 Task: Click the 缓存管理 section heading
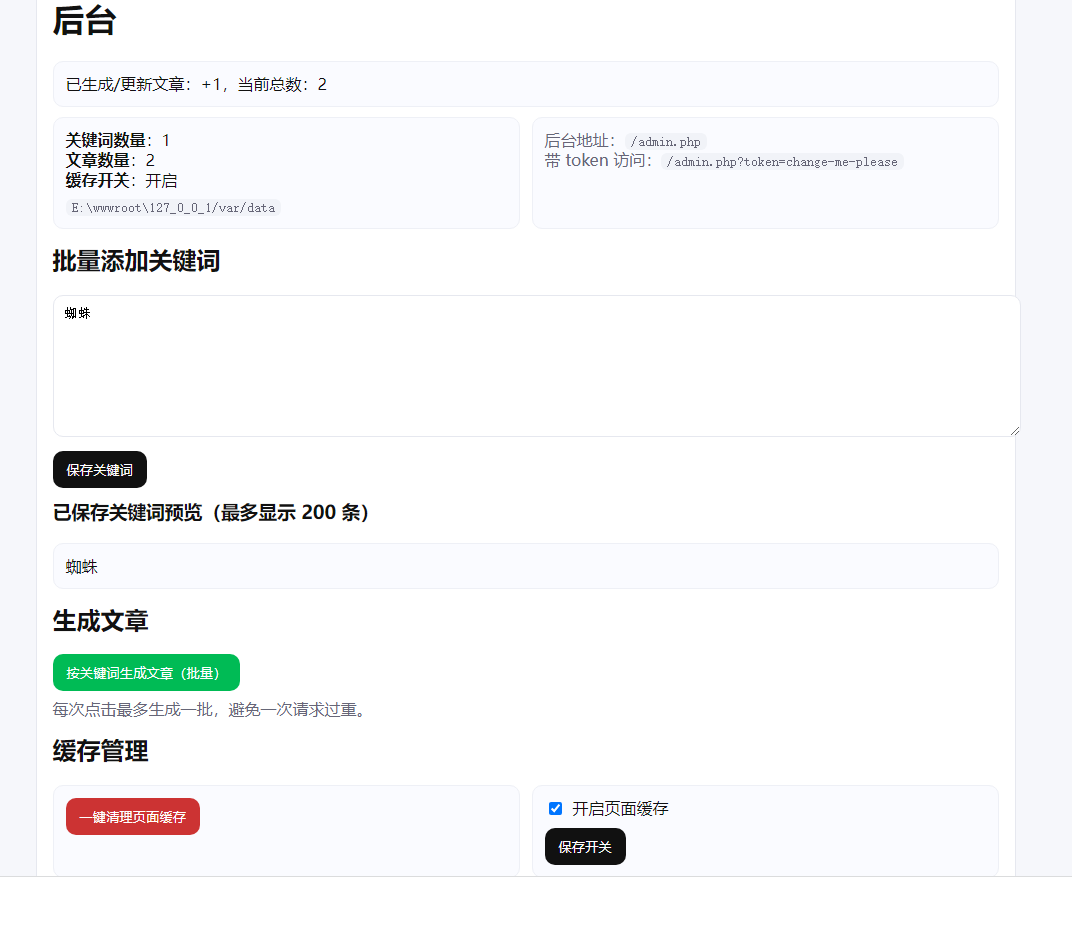[100, 751]
